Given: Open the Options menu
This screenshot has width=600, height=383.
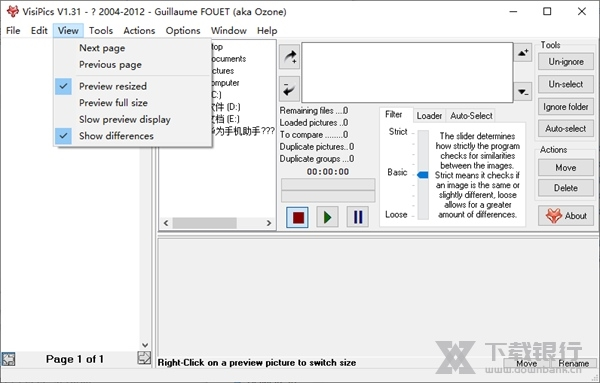Looking at the screenshot, I should 183,31.
